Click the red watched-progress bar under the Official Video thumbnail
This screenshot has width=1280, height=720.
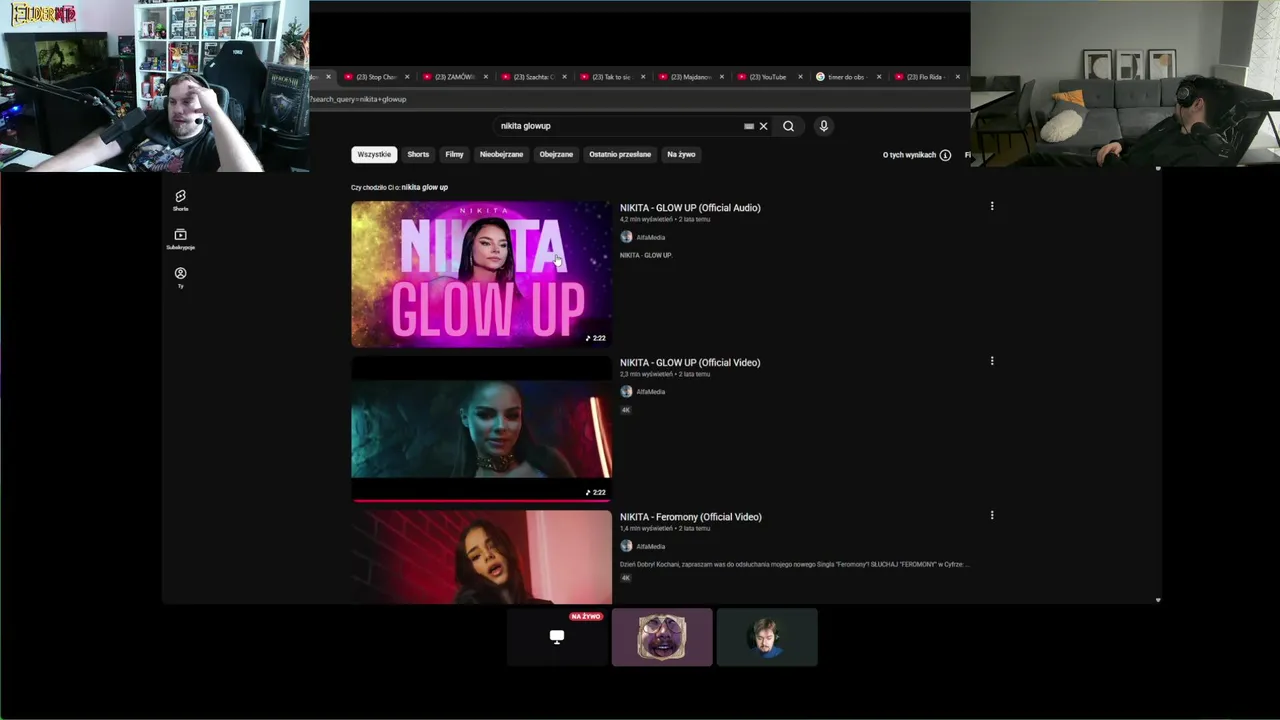click(481, 500)
